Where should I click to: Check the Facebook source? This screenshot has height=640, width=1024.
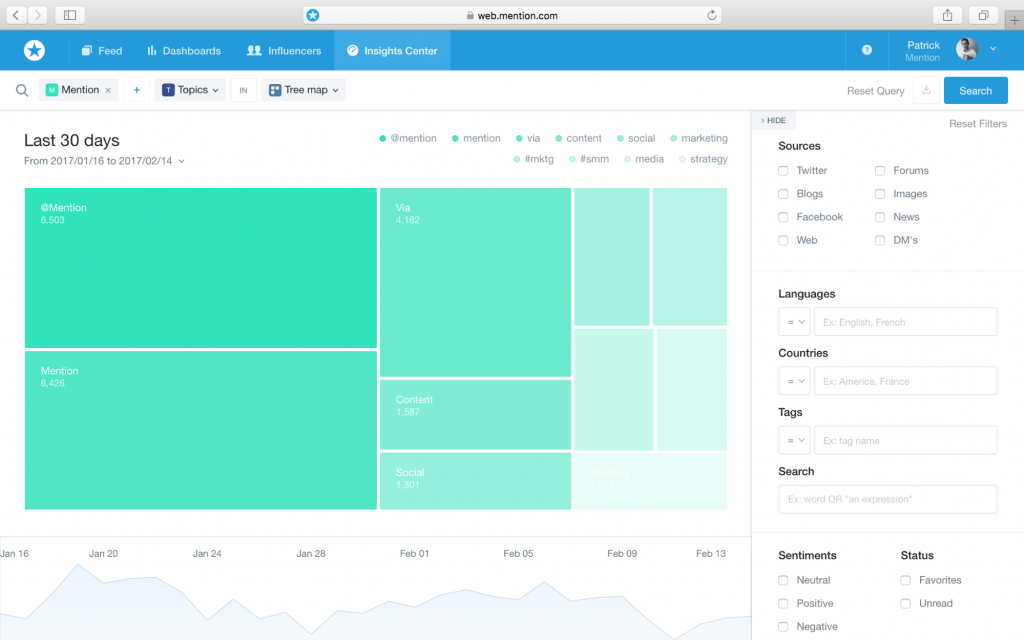point(783,217)
